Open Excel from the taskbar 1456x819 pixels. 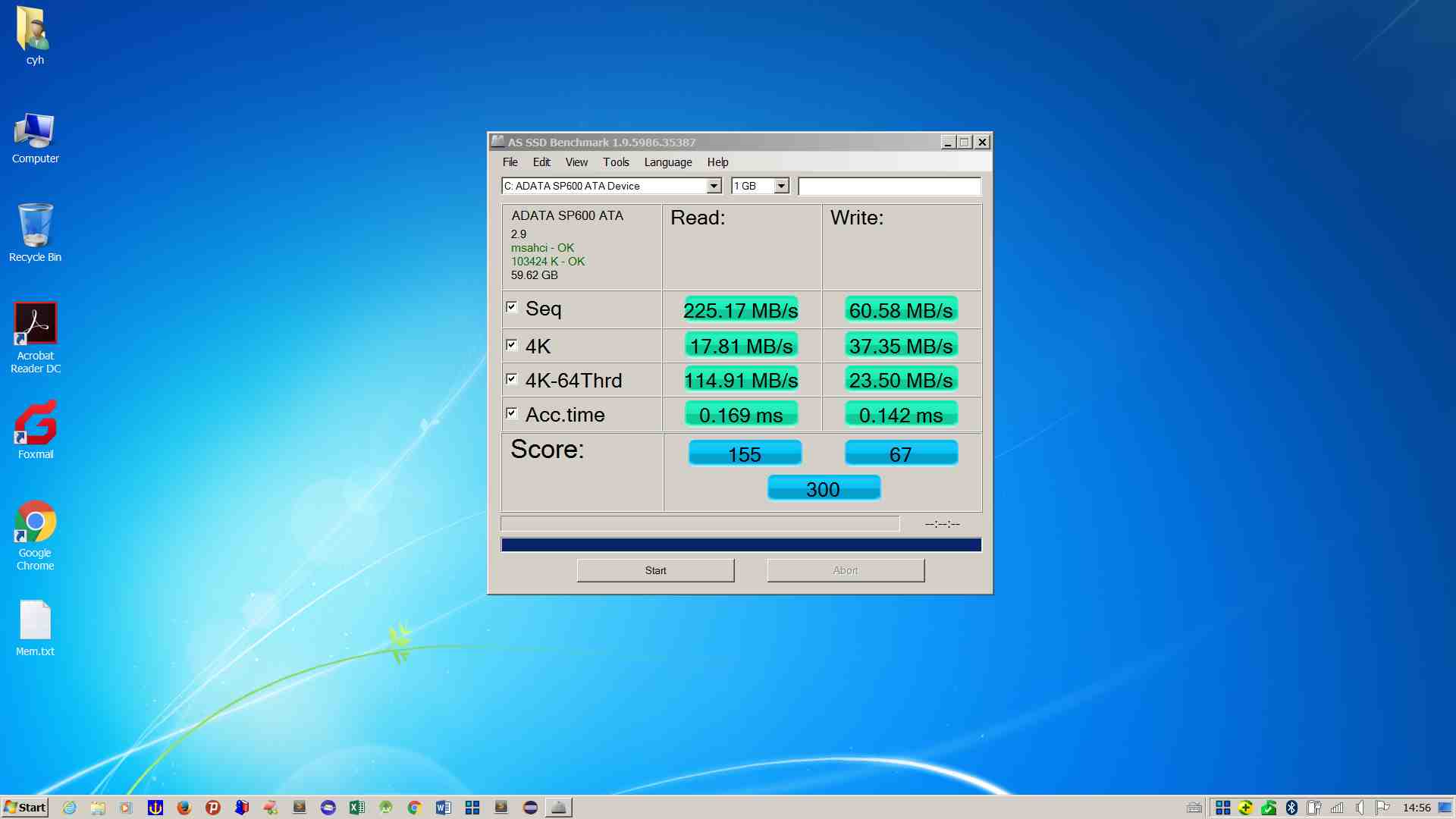click(356, 808)
